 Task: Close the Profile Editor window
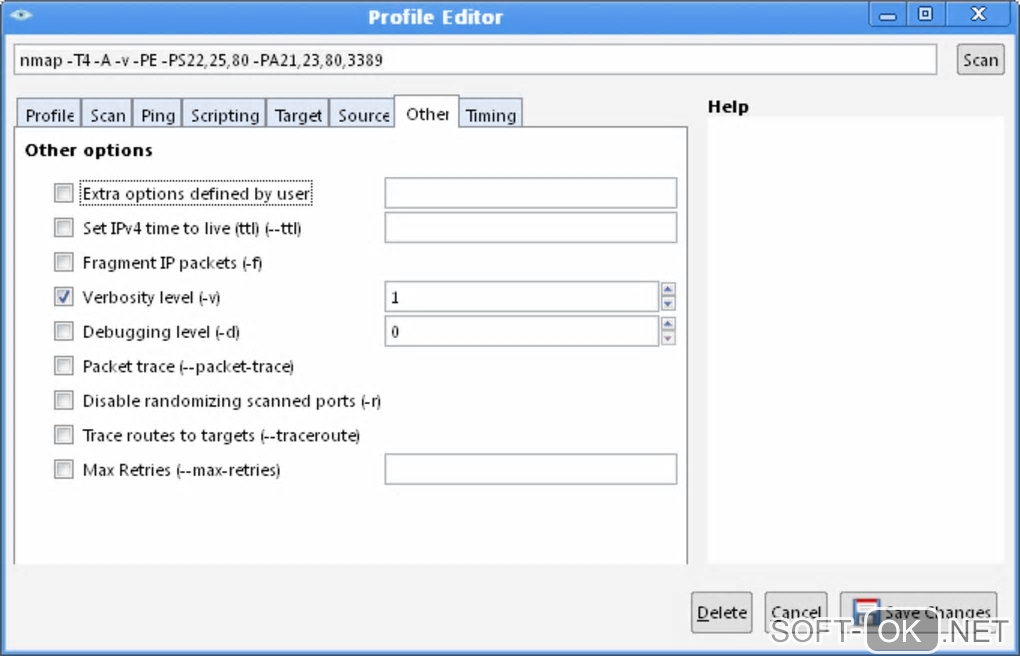pos(978,14)
